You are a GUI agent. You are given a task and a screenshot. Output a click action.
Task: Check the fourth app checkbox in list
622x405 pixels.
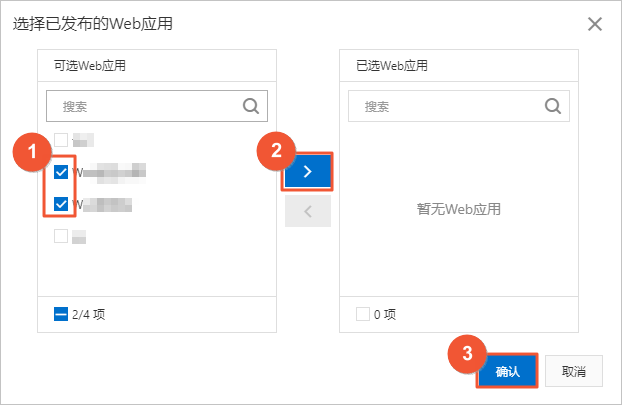61,236
